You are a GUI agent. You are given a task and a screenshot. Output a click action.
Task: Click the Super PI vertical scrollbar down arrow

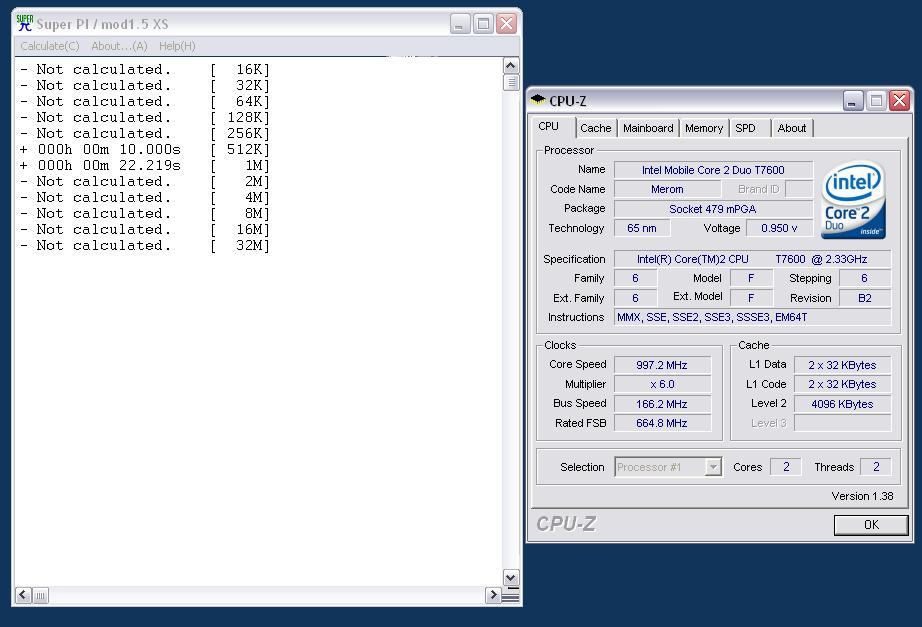click(x=510, y=578)
